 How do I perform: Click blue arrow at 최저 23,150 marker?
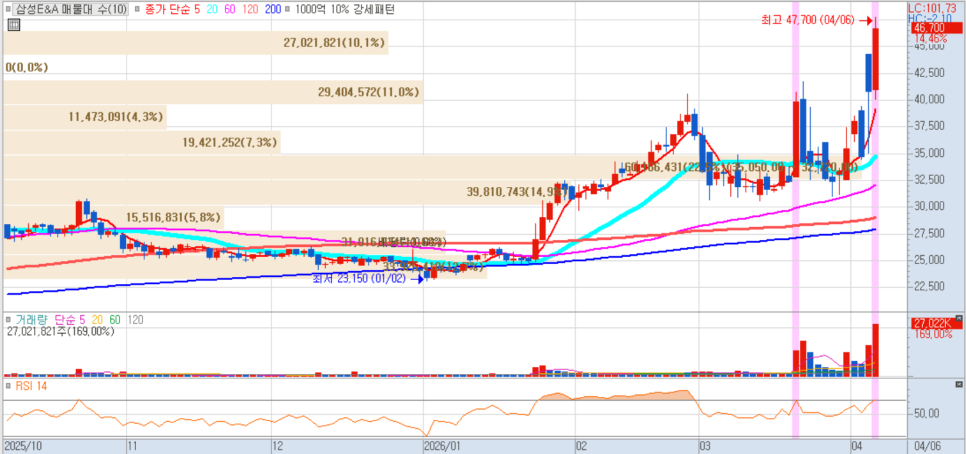[418, 279]
